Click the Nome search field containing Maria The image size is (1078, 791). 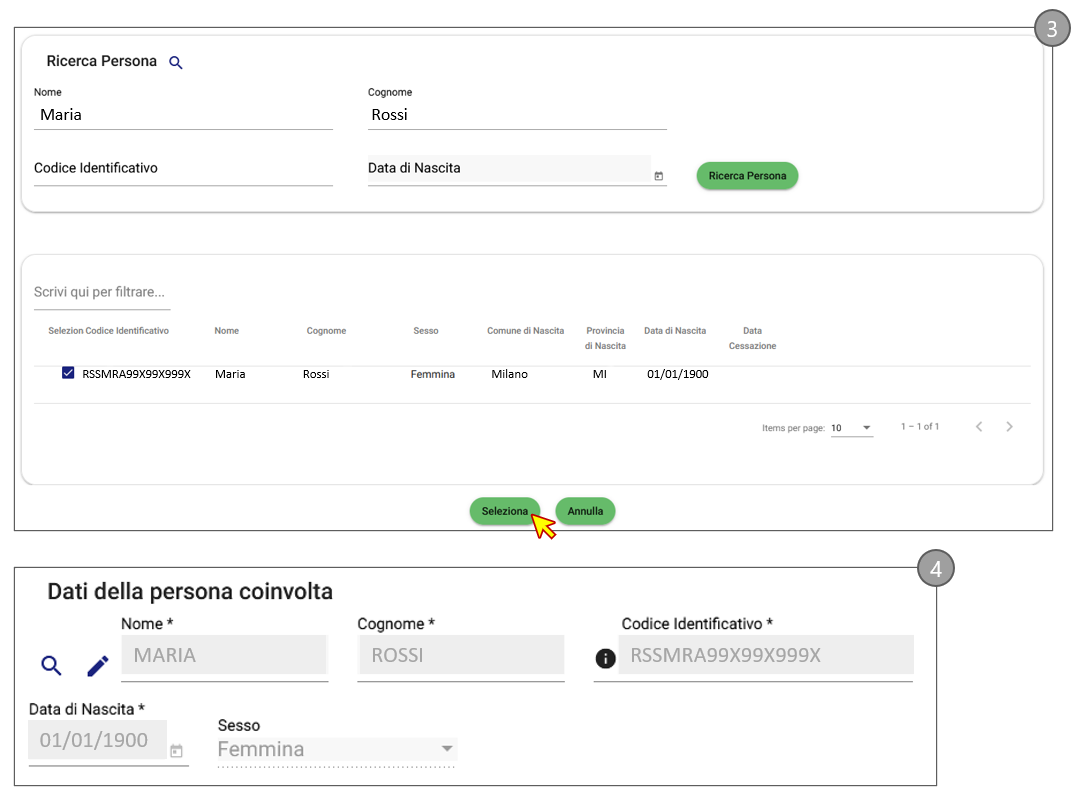183,115
